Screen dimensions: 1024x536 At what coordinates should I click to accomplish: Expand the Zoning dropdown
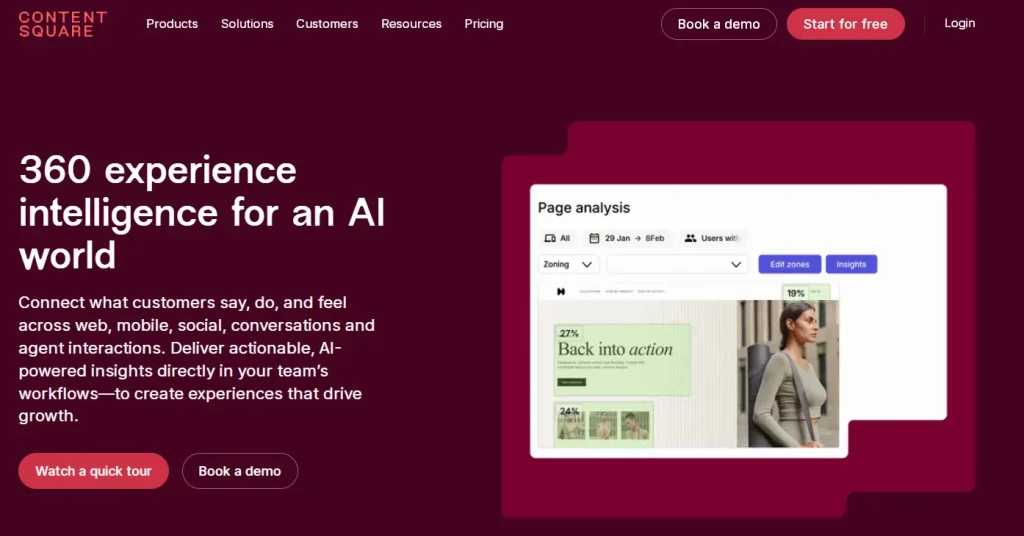(x=568, y=264)
